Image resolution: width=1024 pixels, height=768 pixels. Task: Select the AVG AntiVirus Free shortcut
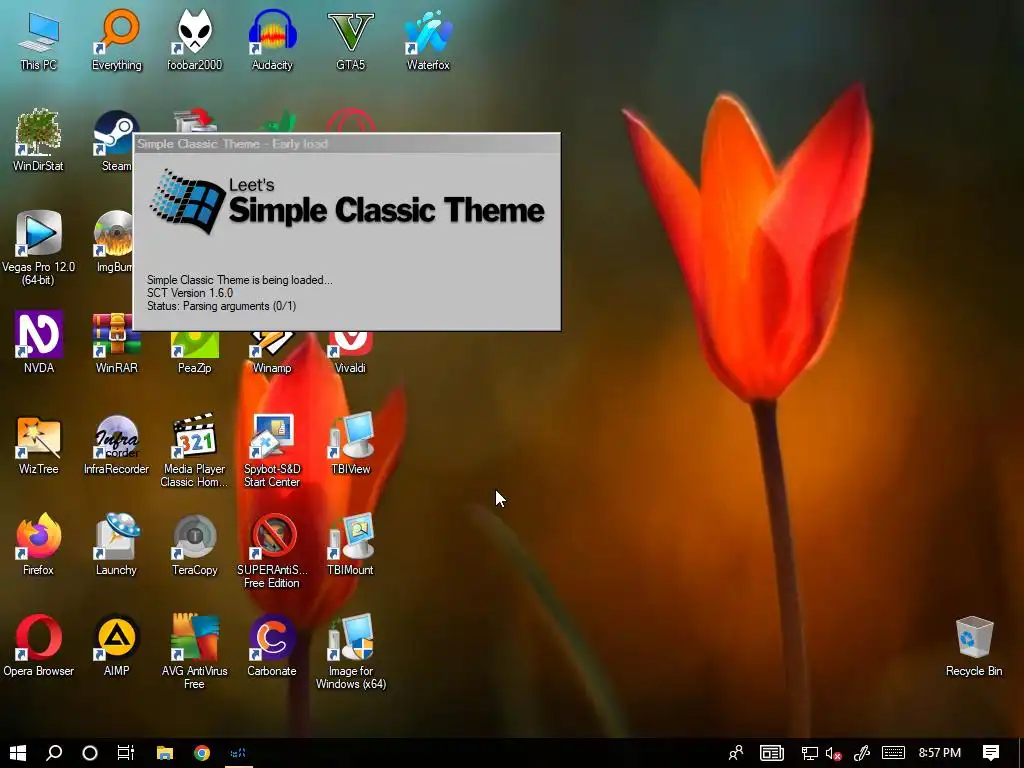coord(195,652)
